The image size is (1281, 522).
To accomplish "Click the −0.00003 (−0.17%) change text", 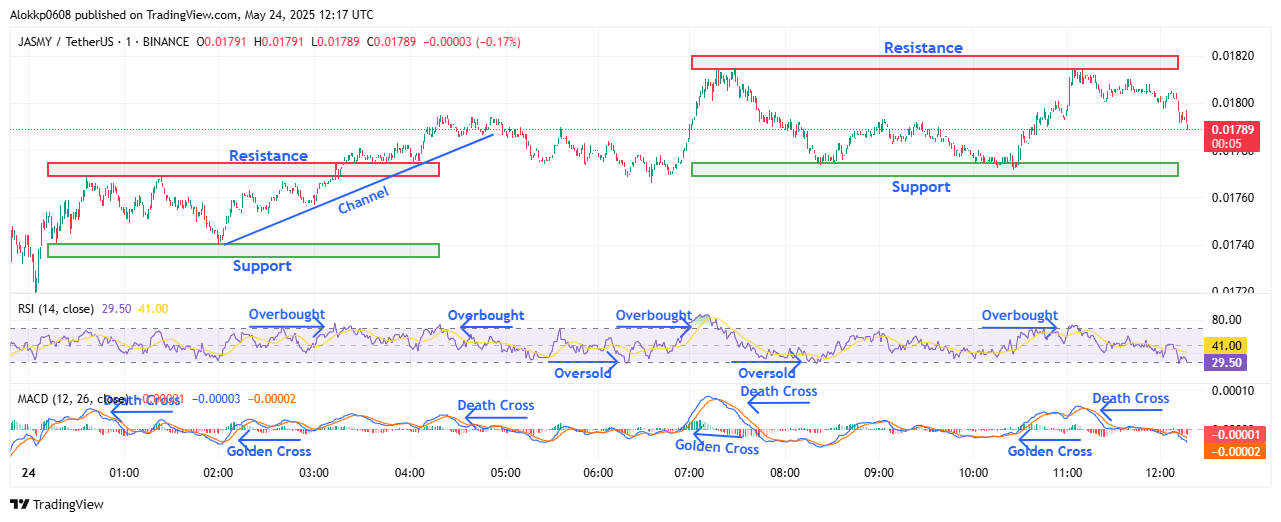I will (473, 42).
